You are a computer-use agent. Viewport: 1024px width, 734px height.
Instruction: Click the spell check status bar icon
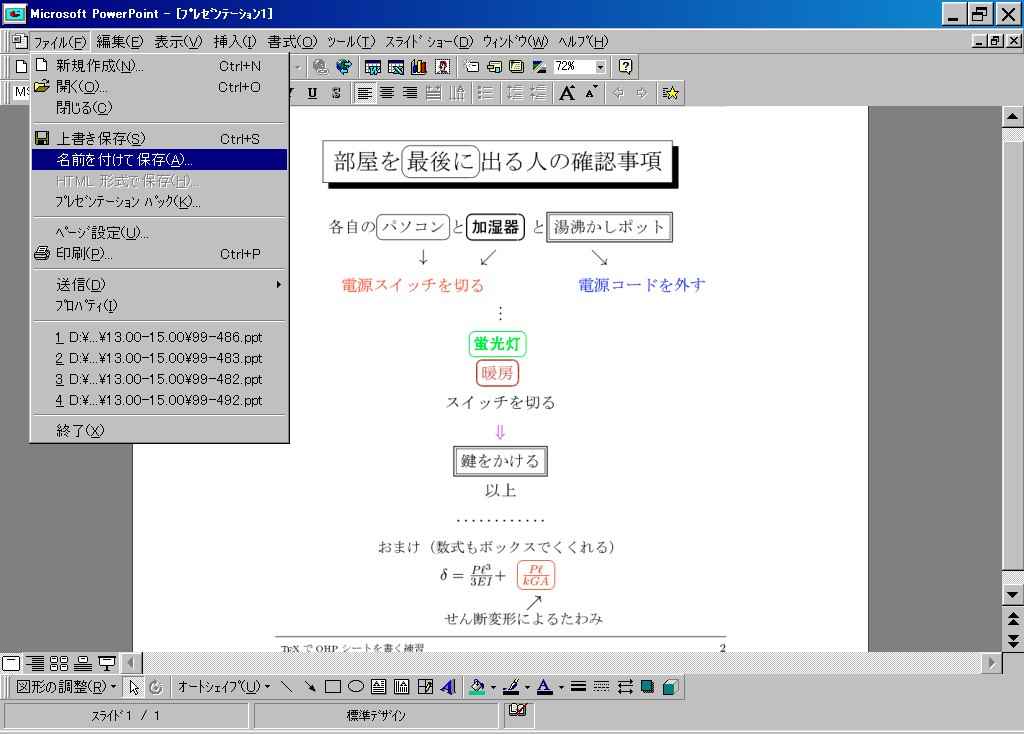tap(517, 710)
